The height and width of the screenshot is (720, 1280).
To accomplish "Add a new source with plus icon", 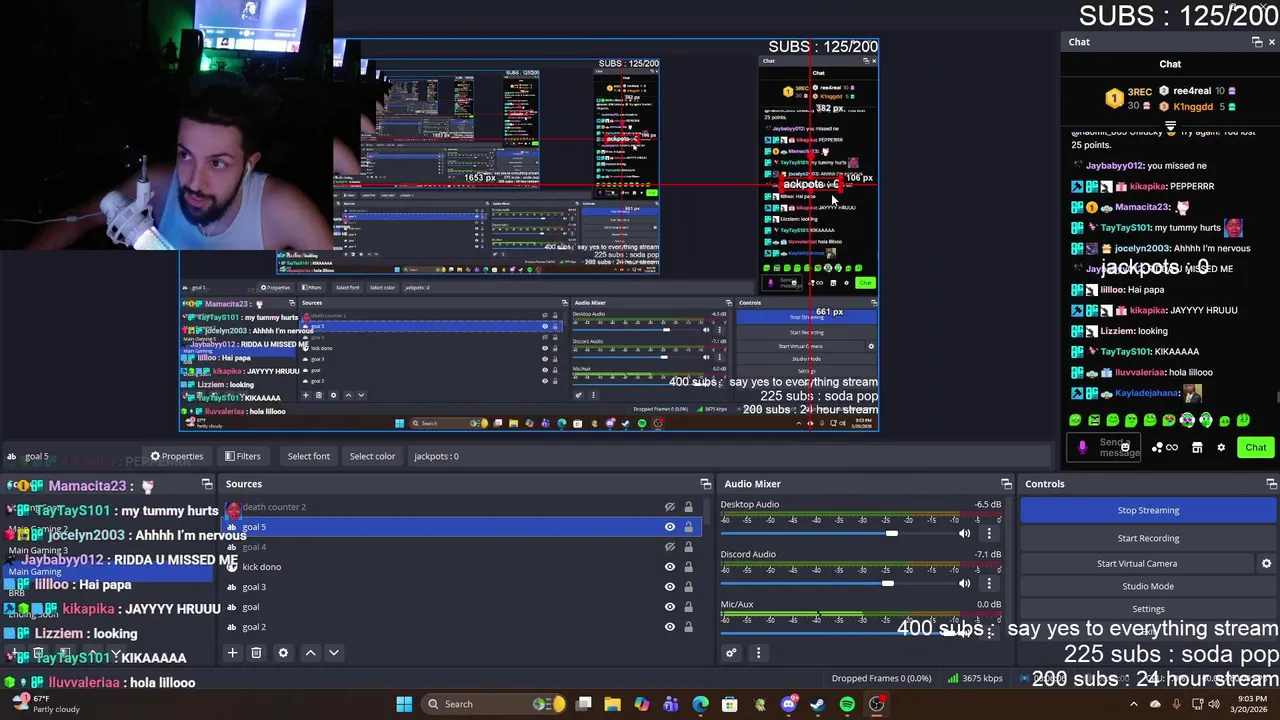I will coord(232,653).
